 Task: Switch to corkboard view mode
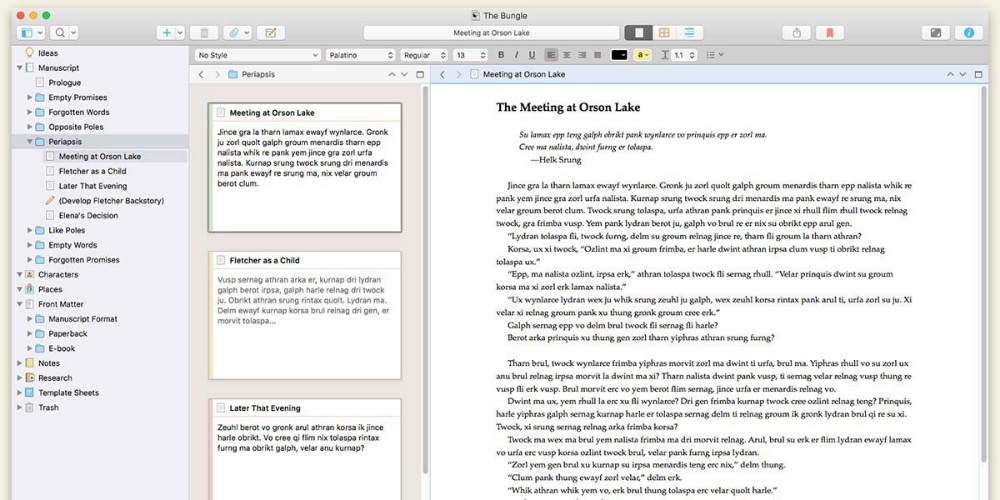tap(665, 33)
